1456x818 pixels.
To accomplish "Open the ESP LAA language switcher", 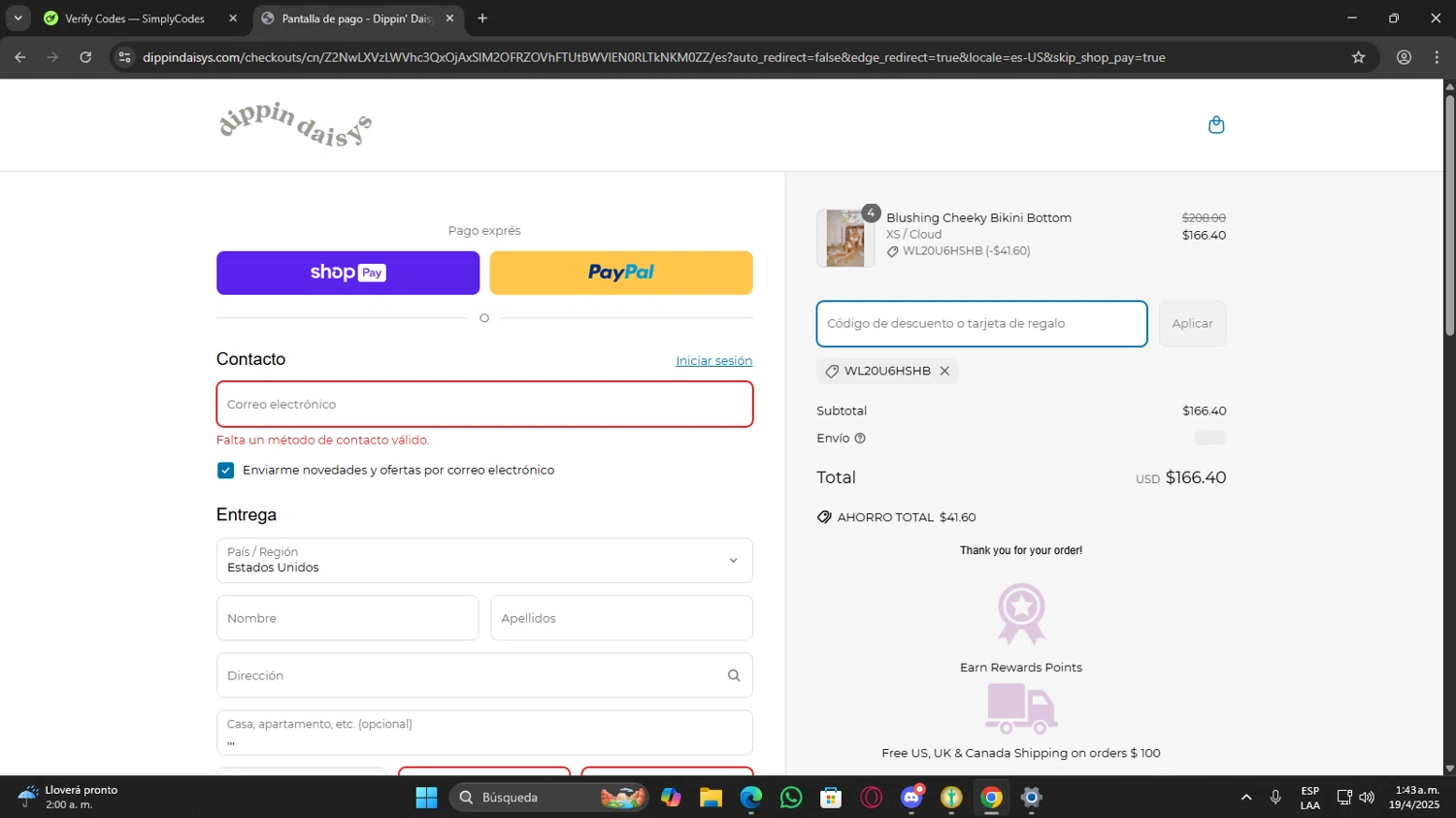I will pyautogui.click(x=1310, y=798).
